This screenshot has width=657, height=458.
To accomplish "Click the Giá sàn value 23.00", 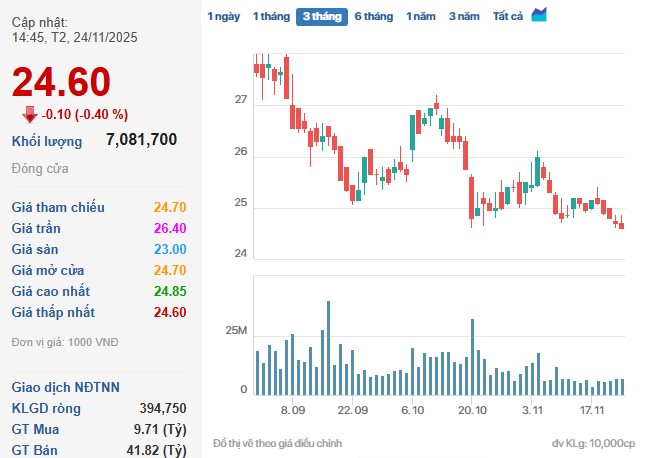I will pyautogui.click(x=169, y=249).
